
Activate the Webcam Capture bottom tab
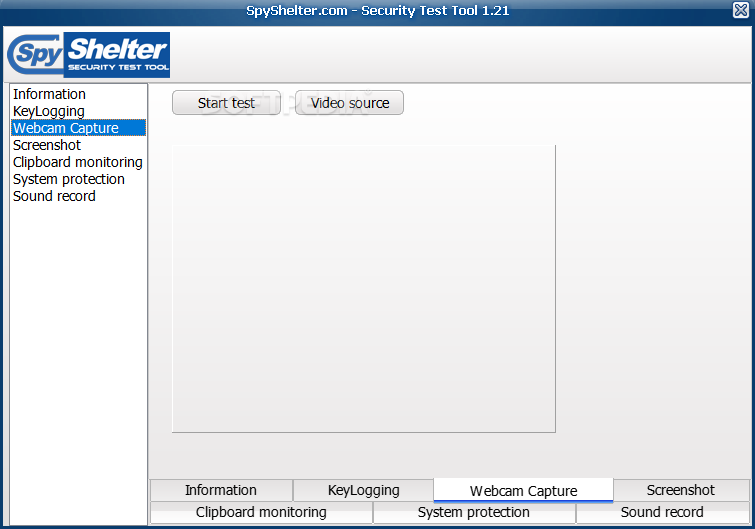tap(523, 490)
